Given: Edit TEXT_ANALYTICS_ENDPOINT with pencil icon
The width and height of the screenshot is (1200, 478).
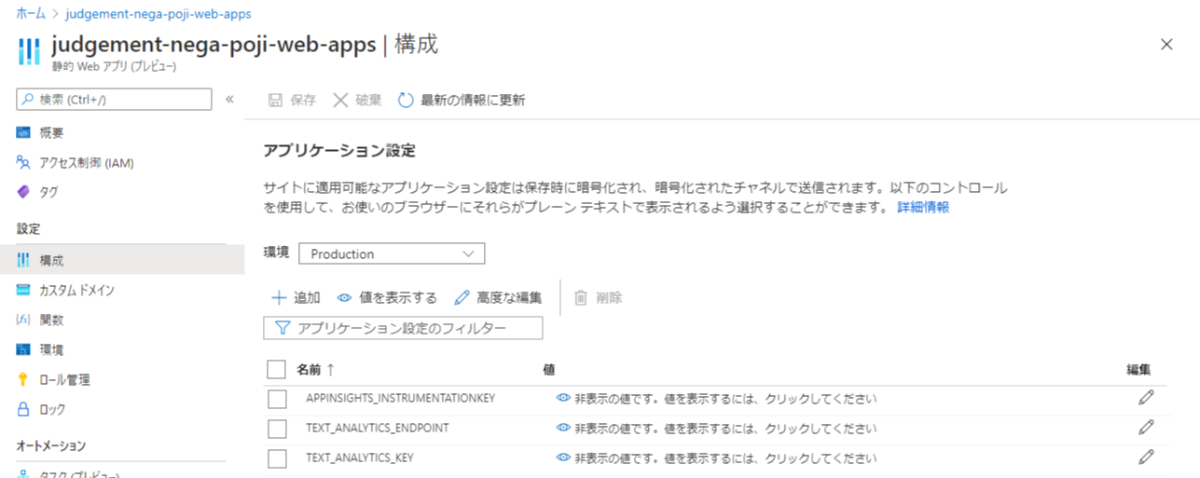Looking at the screenshot, I should 1146,427.
